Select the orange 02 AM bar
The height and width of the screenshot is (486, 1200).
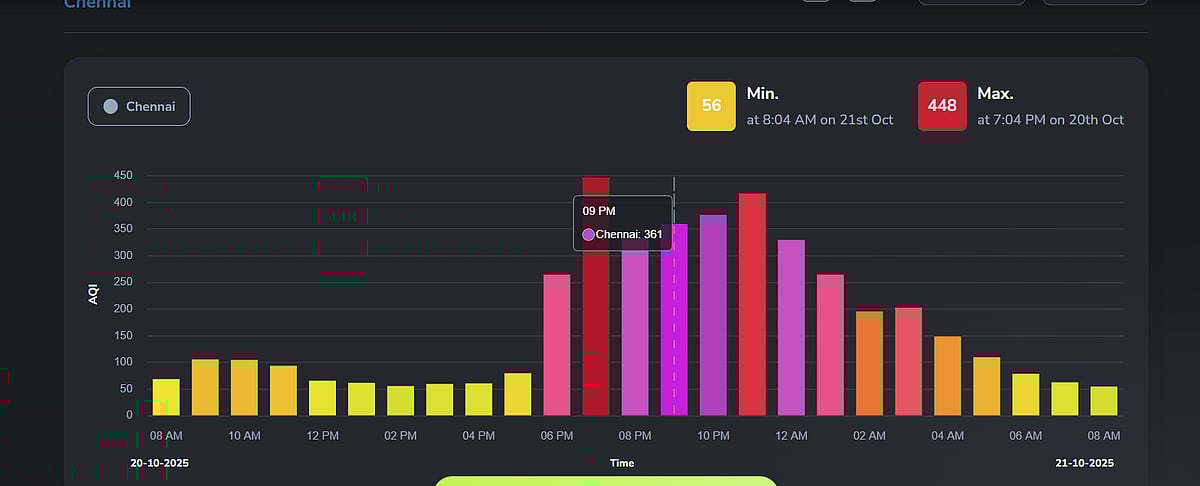[869, 364]
